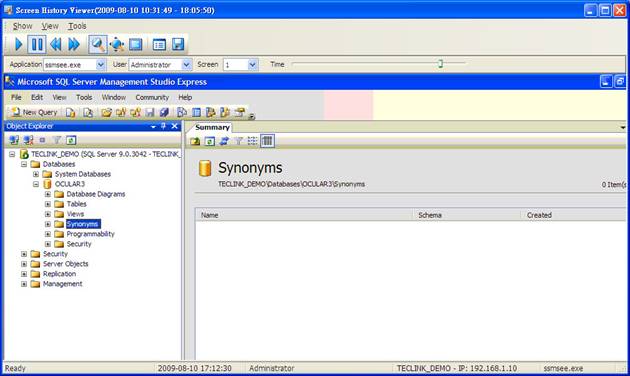Switch Summary to Report details view icon
The image size is (630, 376).
click(267, 141)
